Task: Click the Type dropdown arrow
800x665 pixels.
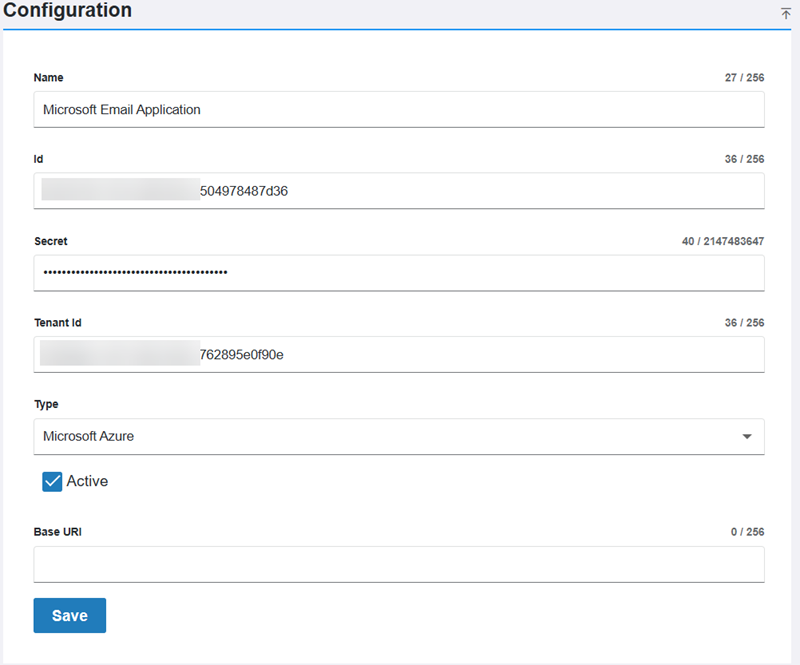Action: point(747,436)
